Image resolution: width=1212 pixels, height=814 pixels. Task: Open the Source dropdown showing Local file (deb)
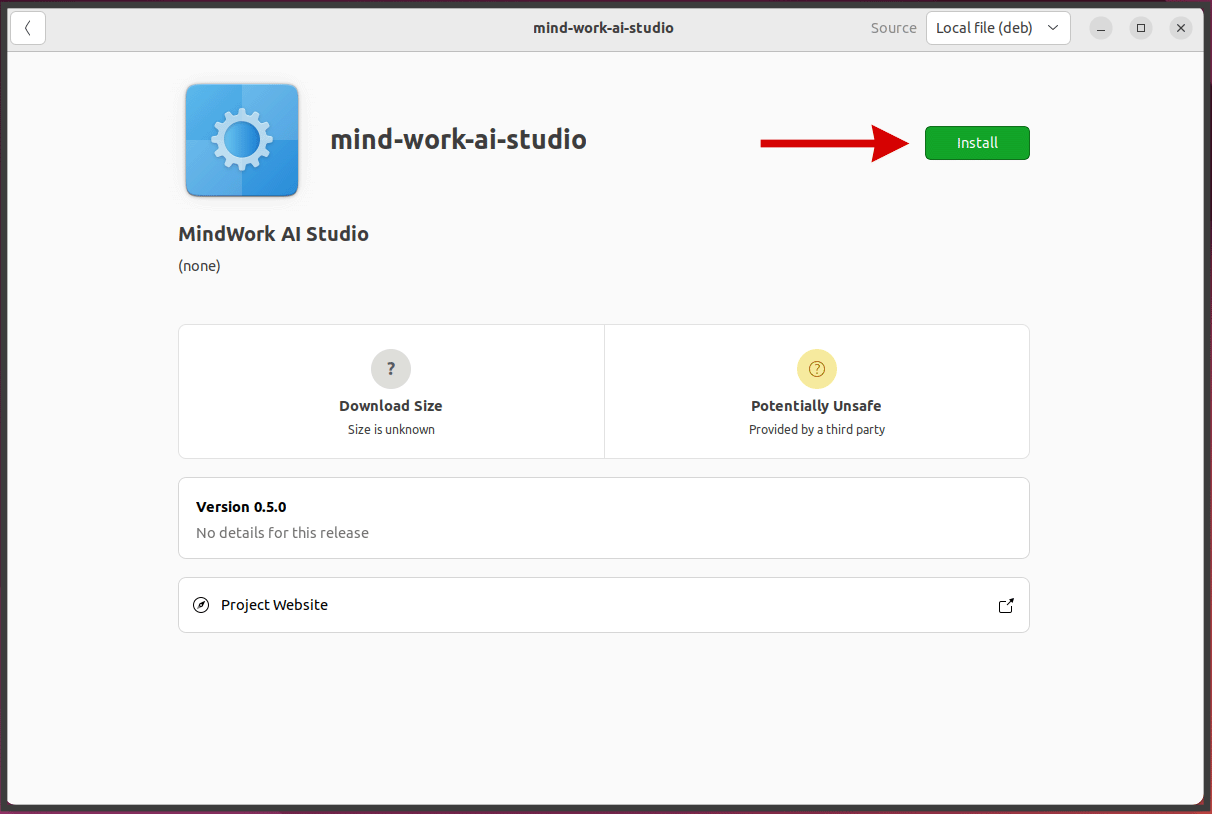pyautogui.click(x=985, y=28)
